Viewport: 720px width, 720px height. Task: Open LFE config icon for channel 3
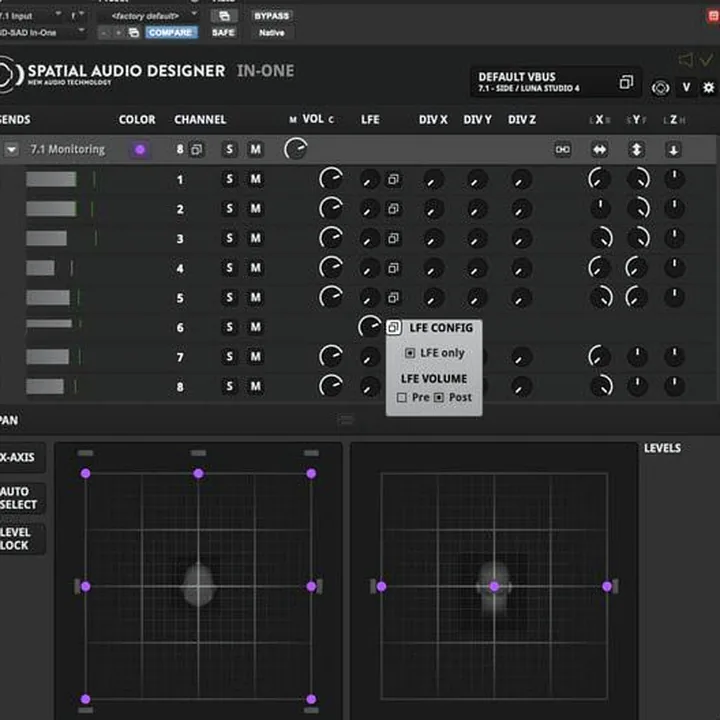pos(393,238)
